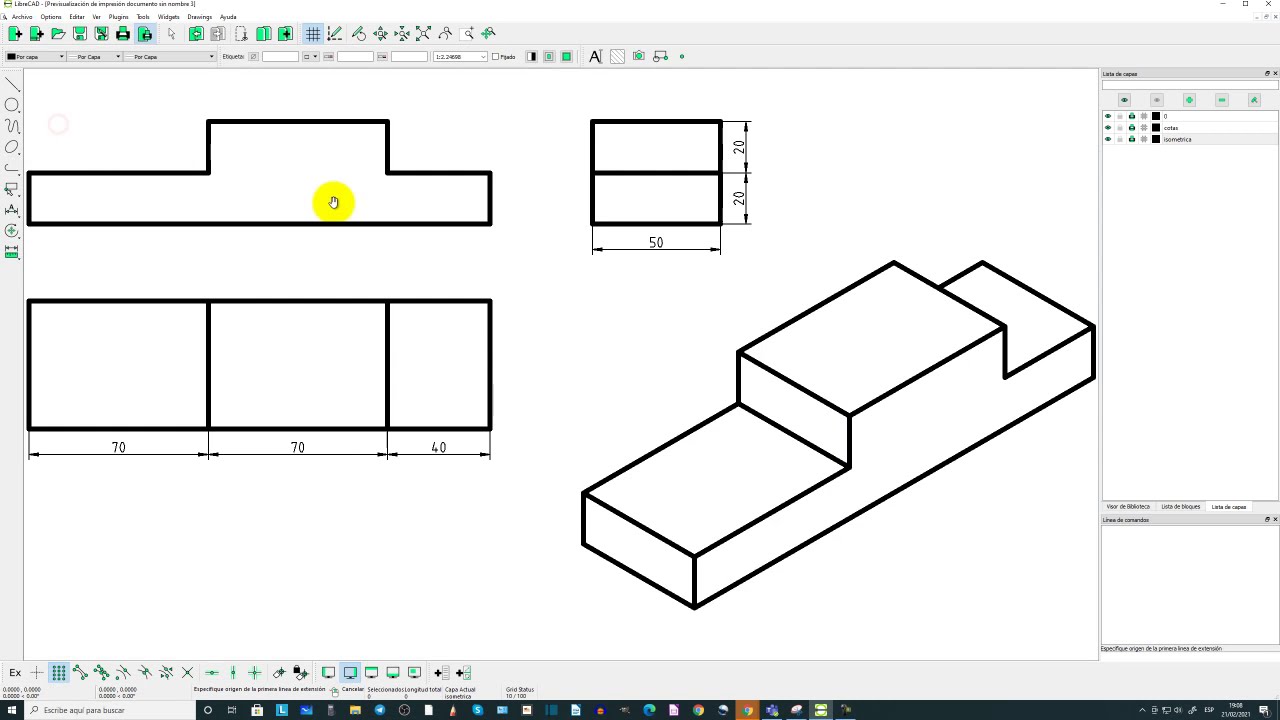The image size is (1280, 720).
Task: Click the Auto Zoom icon
Action: tap(423, 34)
